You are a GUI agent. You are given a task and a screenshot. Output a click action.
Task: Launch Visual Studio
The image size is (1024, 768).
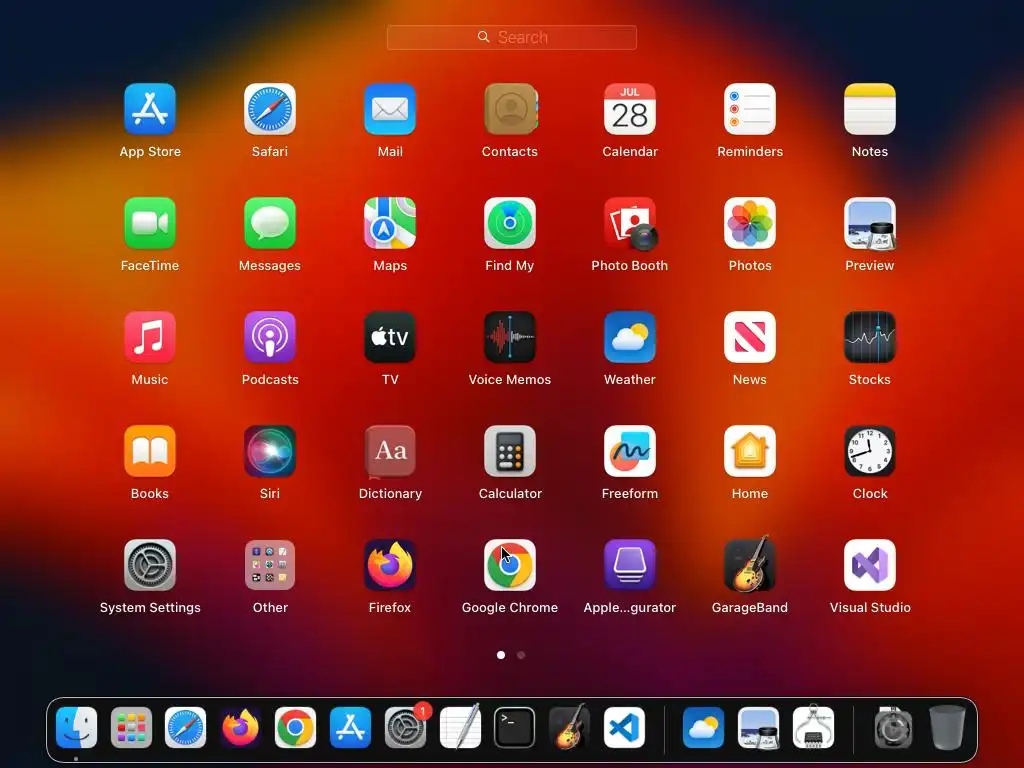coord(870,565)
